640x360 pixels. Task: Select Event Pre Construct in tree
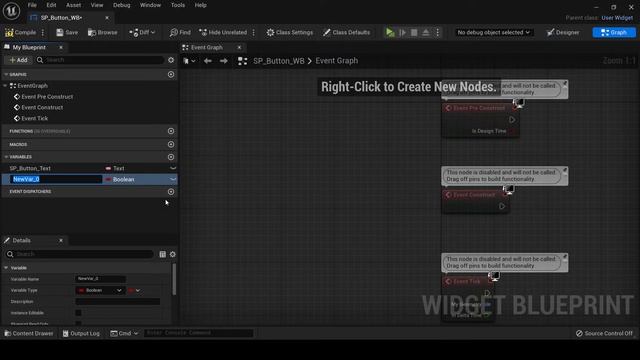(x=47, y=97)
